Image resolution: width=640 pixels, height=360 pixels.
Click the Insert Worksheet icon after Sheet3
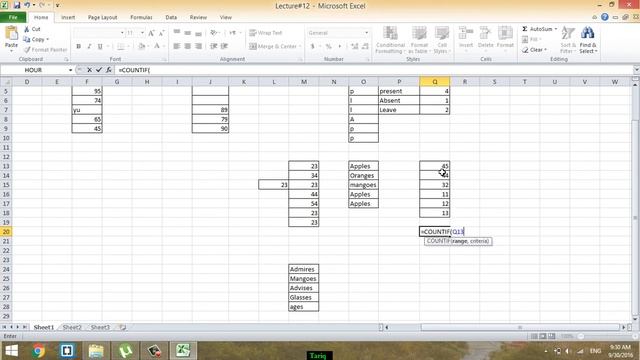click(122, 327)
